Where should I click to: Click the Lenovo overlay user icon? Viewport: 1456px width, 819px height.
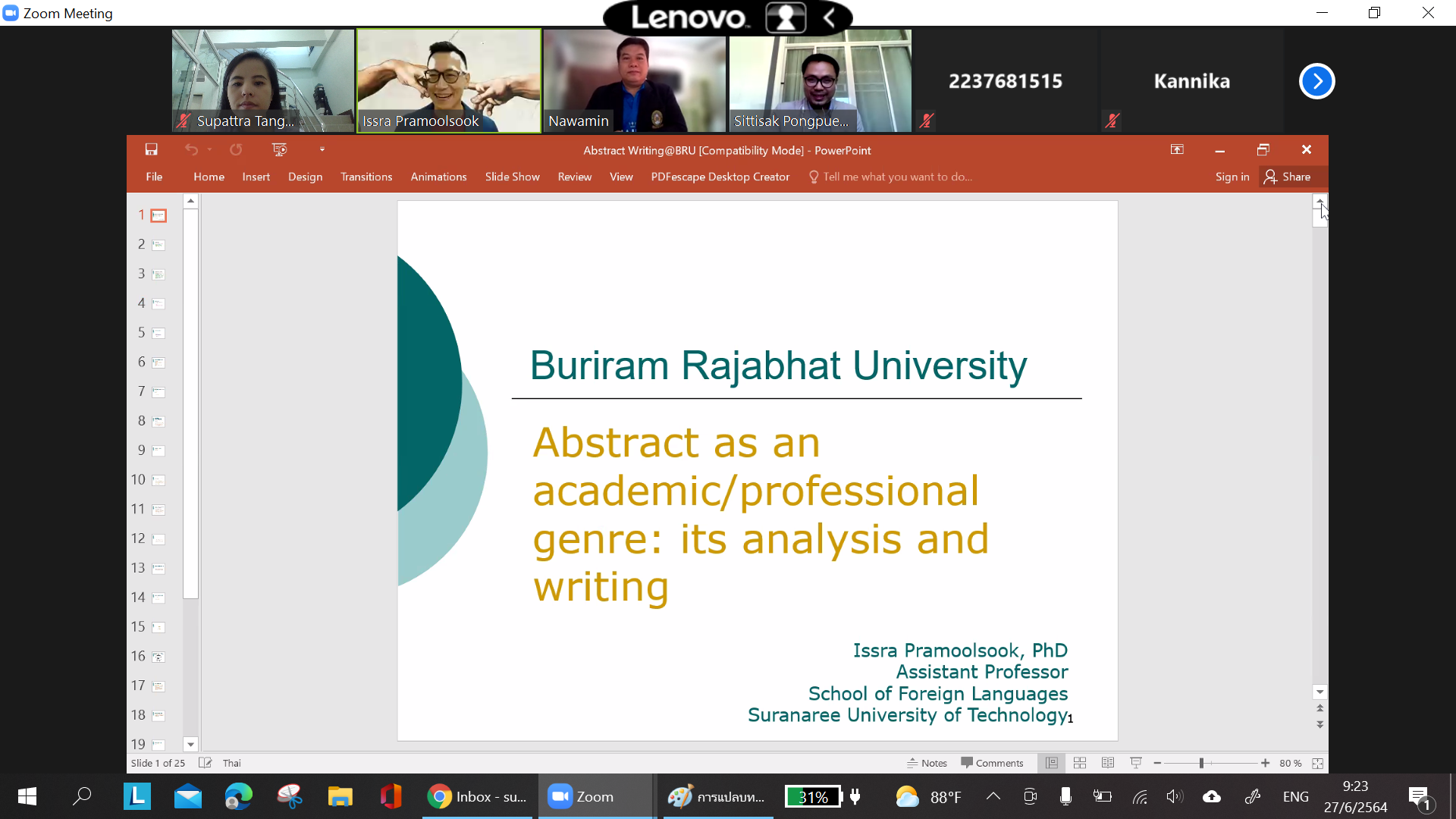[x=786, y=17]
